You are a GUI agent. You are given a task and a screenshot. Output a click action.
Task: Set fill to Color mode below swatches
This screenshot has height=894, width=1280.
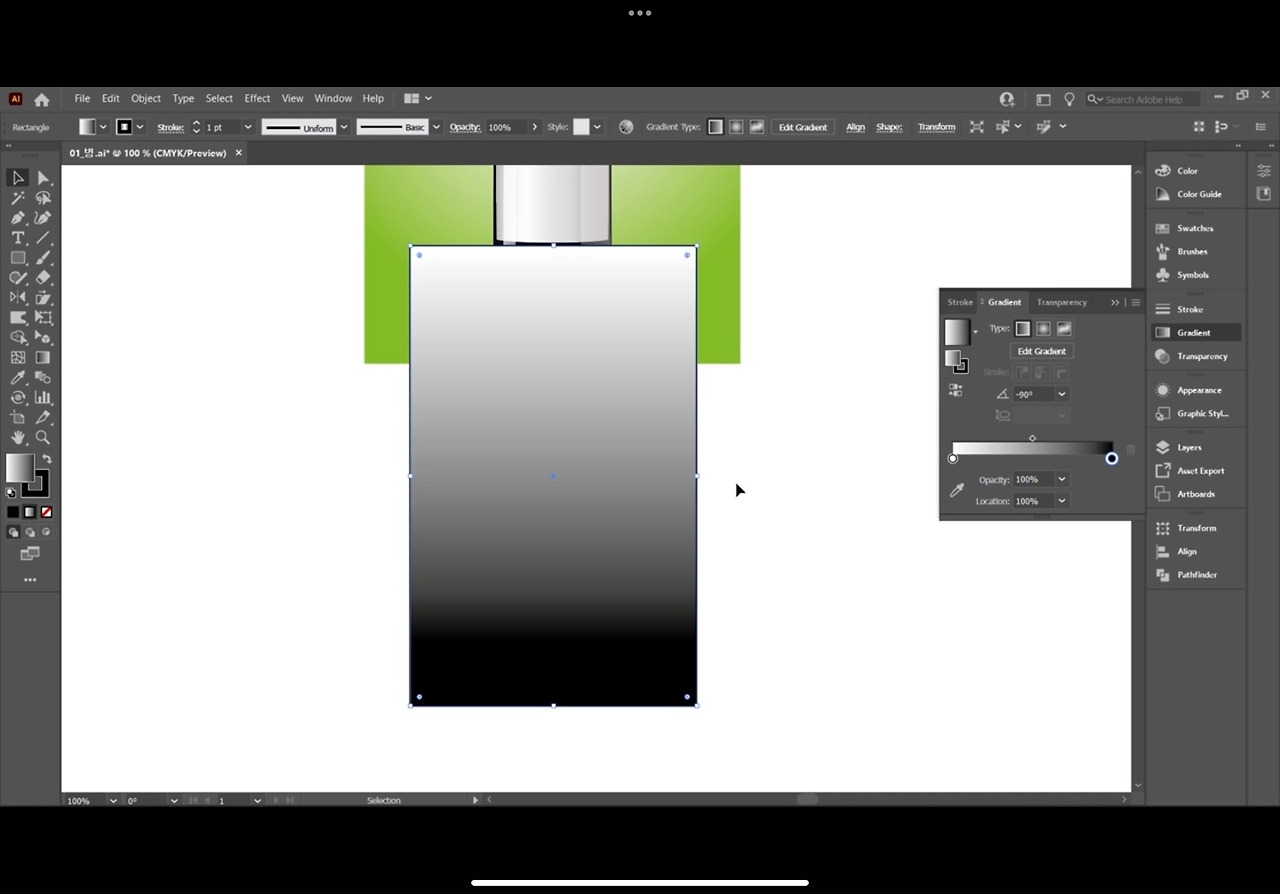click(x=13, y=512)
